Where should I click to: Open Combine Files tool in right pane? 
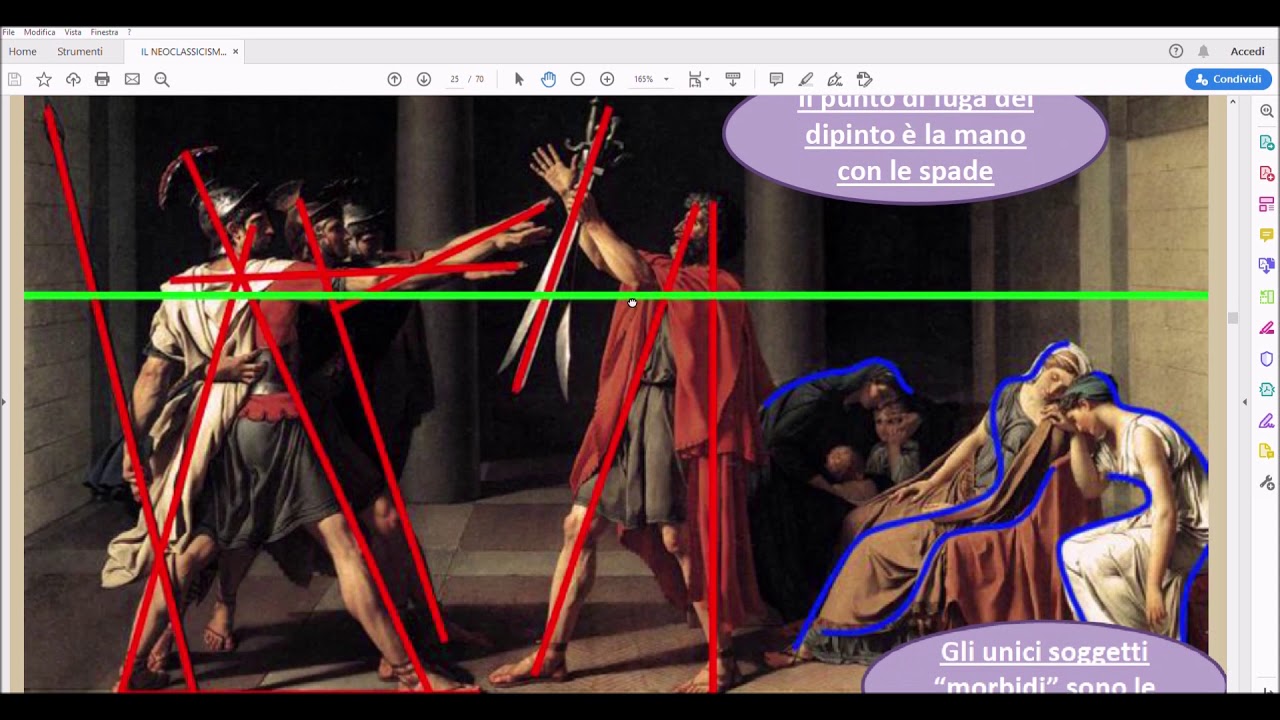[1267, 266]
